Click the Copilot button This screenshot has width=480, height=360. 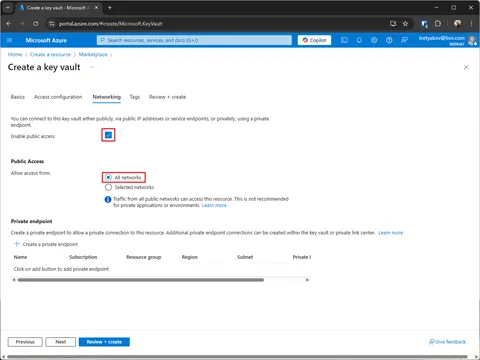(x=314, y=40)
